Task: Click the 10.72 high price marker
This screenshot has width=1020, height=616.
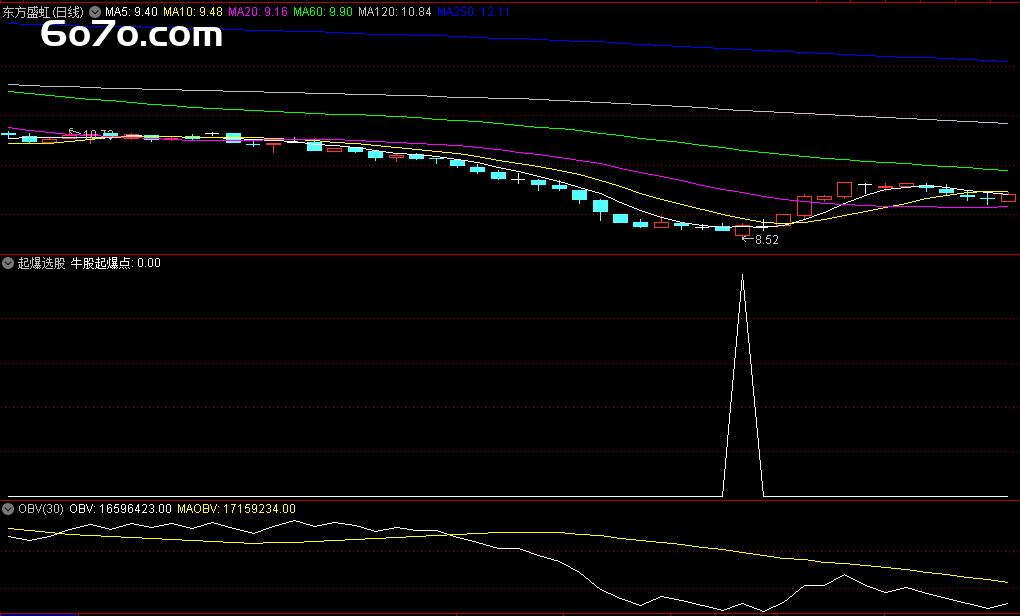Action: point(97,134)
